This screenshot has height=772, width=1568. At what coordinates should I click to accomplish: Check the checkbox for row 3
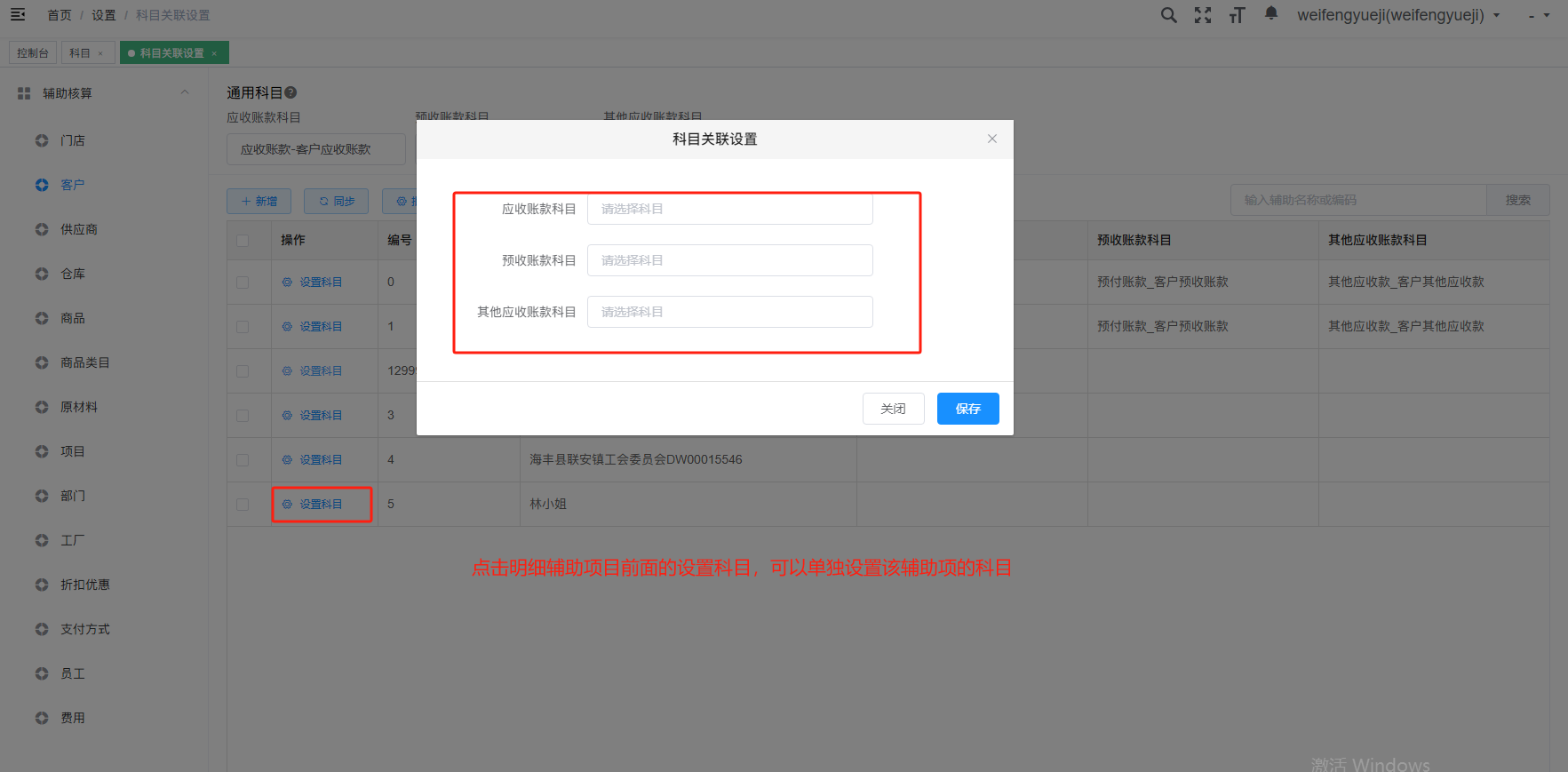coord(243,416)
